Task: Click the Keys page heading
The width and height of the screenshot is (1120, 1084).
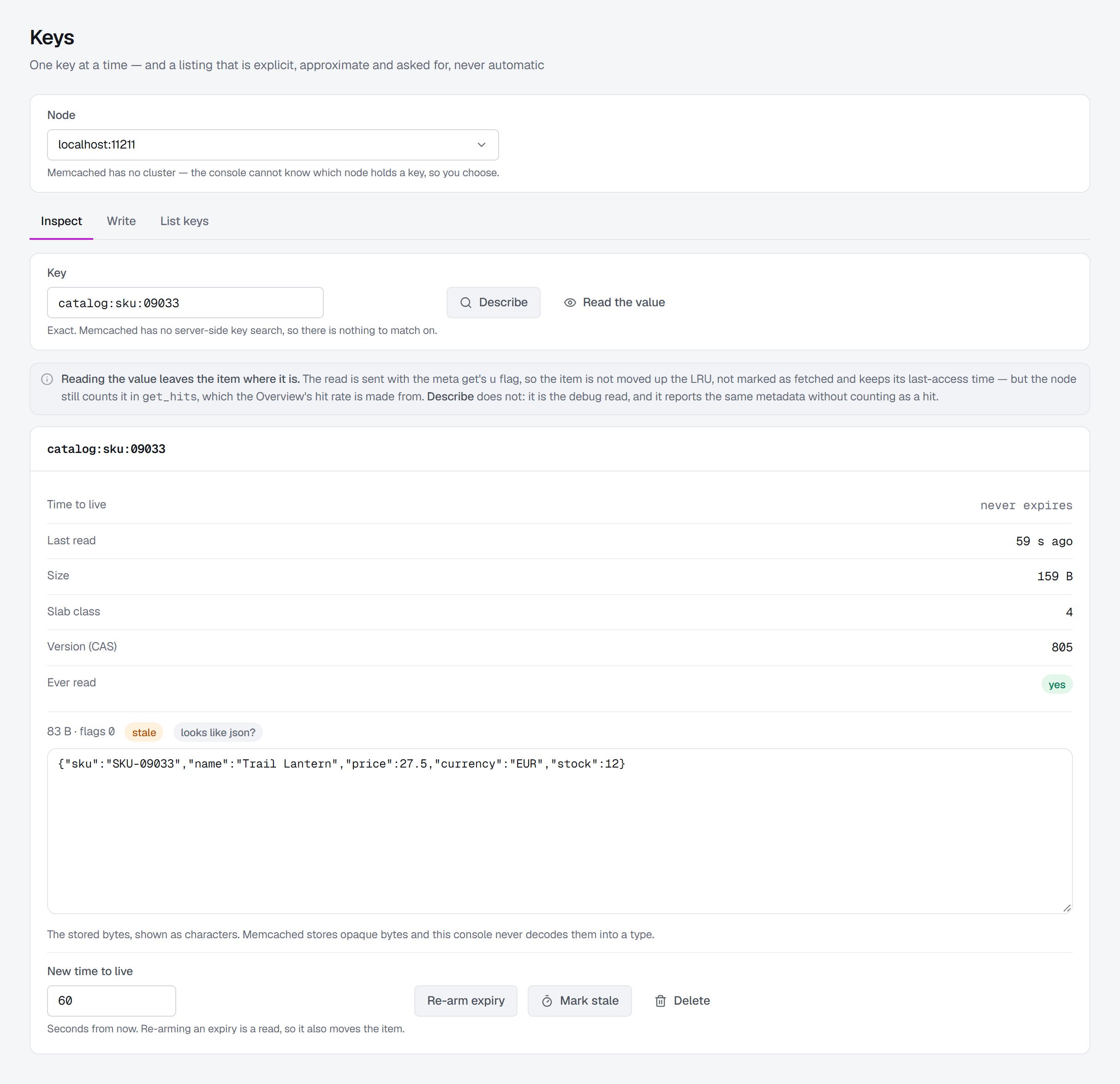Action: tap(52, 37)
